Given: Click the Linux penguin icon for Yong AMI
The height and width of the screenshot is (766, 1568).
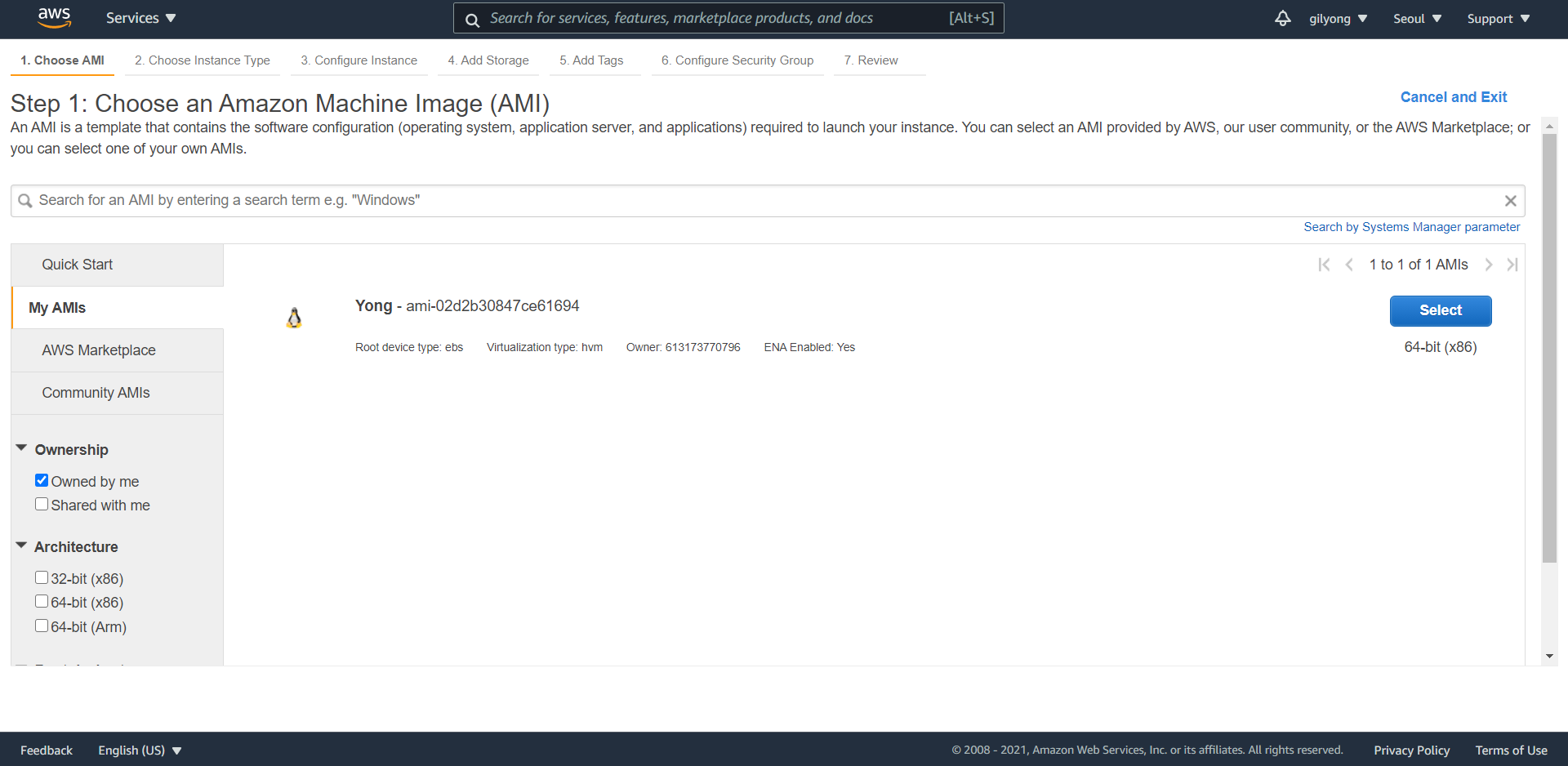Looking at the screenshot, I should (294, 318).
